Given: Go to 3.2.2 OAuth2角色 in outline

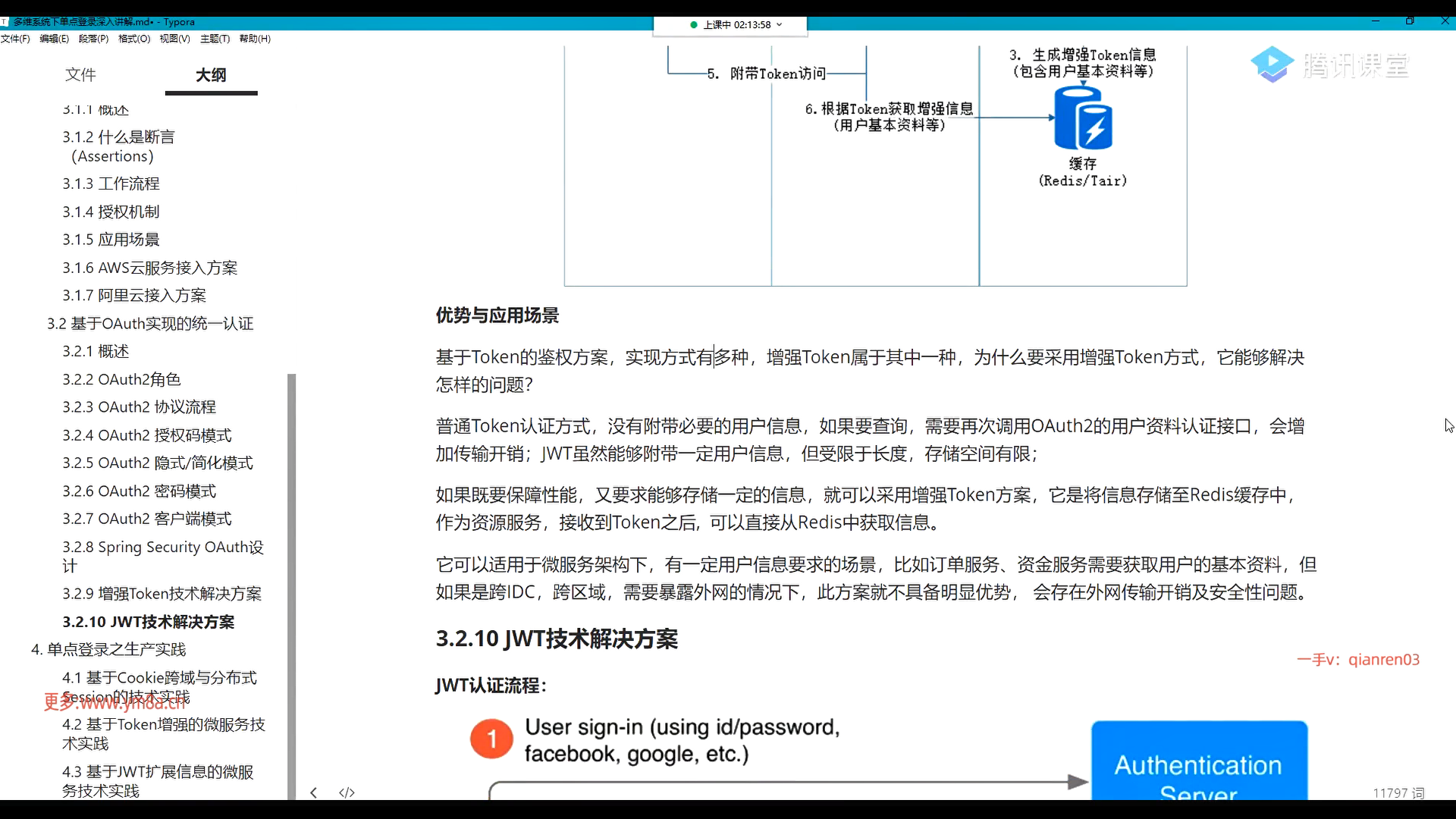Looking at the screenshot, I should point(121,379).
